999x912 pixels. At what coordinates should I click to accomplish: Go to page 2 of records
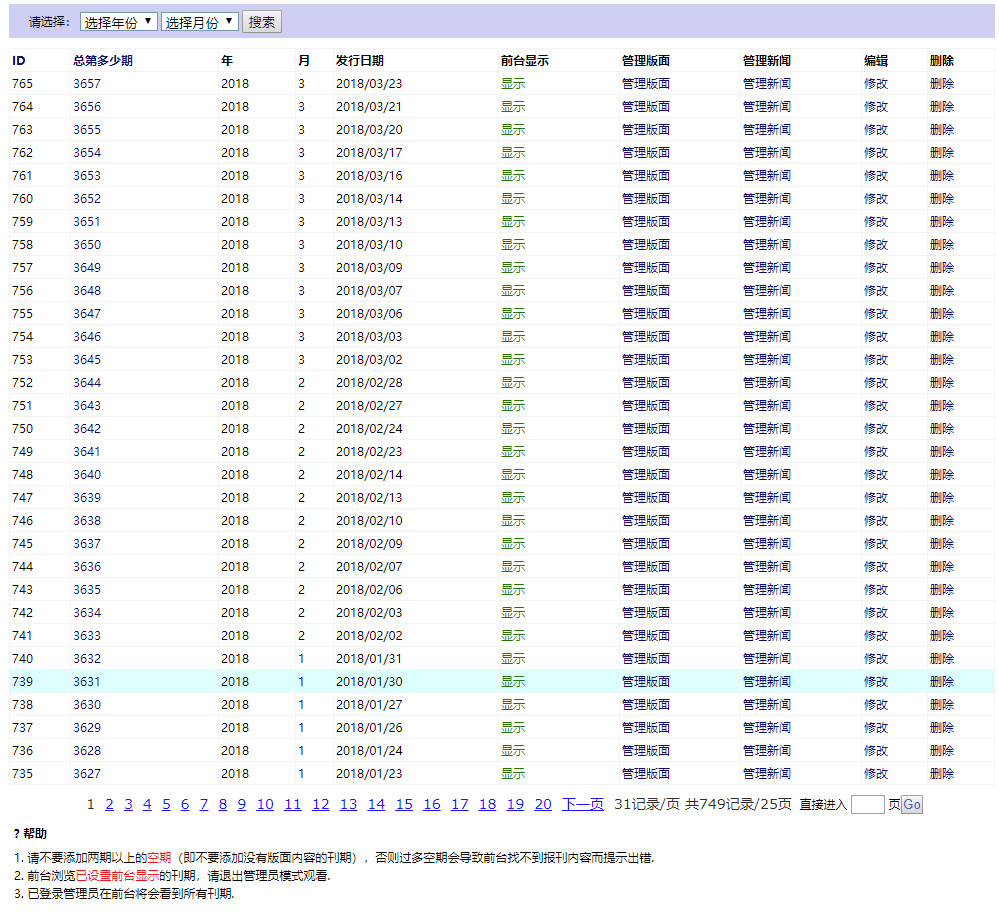click(x=109, y=805)
